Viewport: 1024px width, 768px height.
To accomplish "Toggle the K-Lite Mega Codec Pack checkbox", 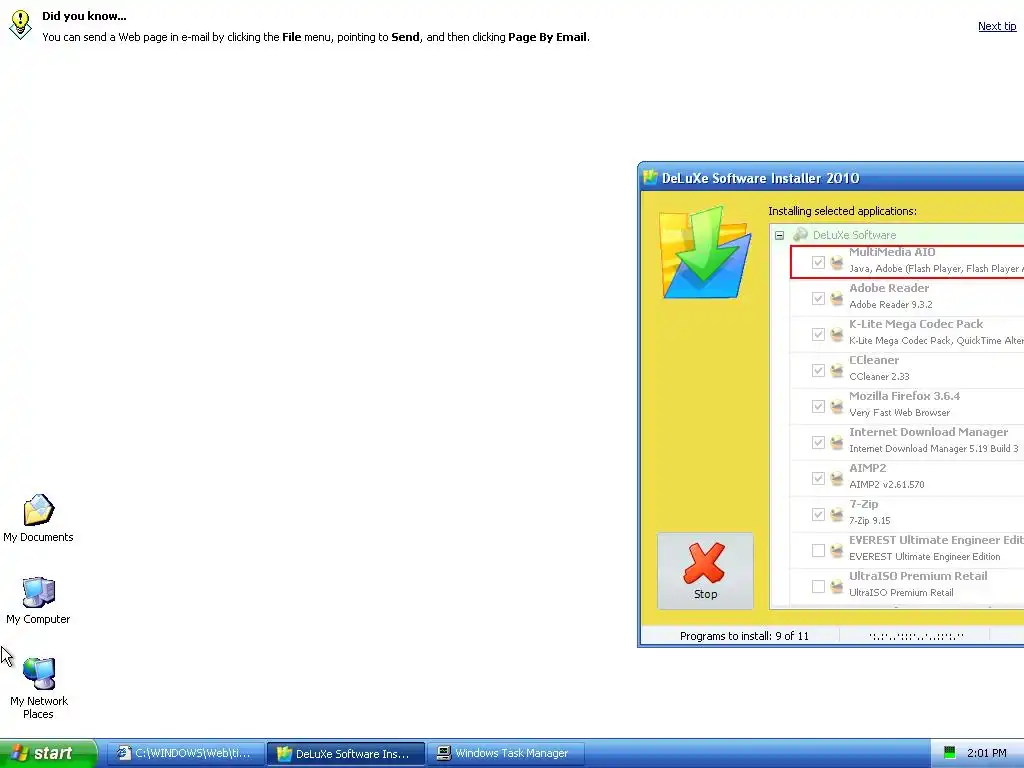I will [818, 334].
